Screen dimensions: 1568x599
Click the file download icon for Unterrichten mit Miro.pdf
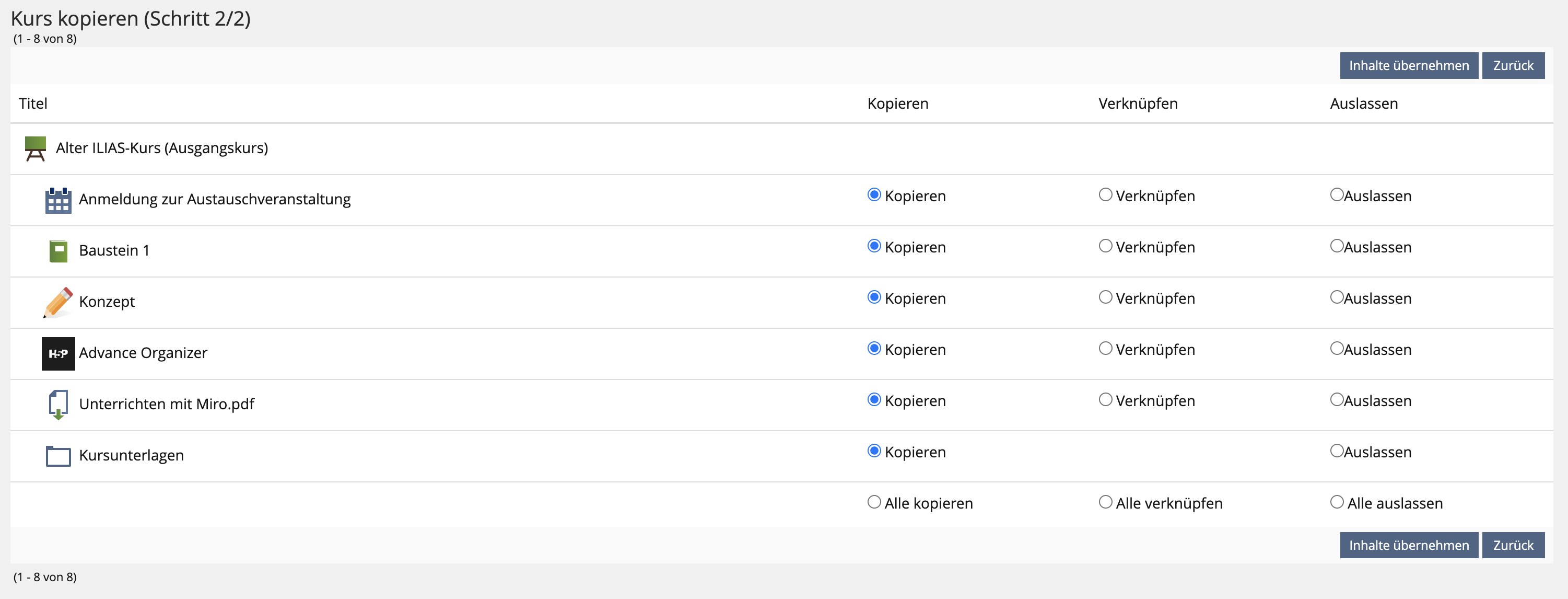click(58, 405)
